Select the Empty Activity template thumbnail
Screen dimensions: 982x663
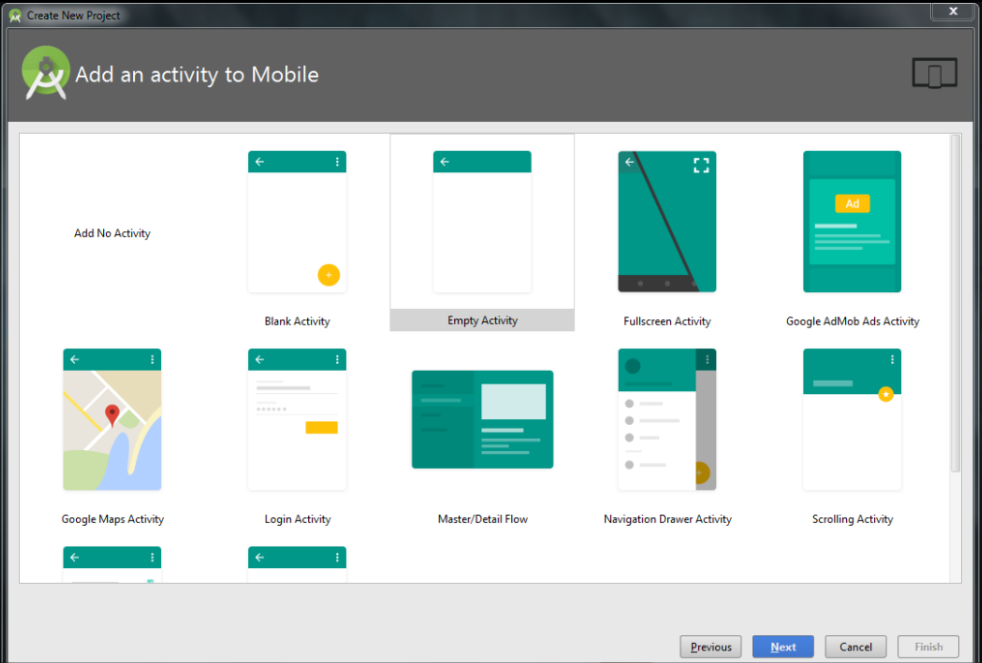click(x=482, y=222)
